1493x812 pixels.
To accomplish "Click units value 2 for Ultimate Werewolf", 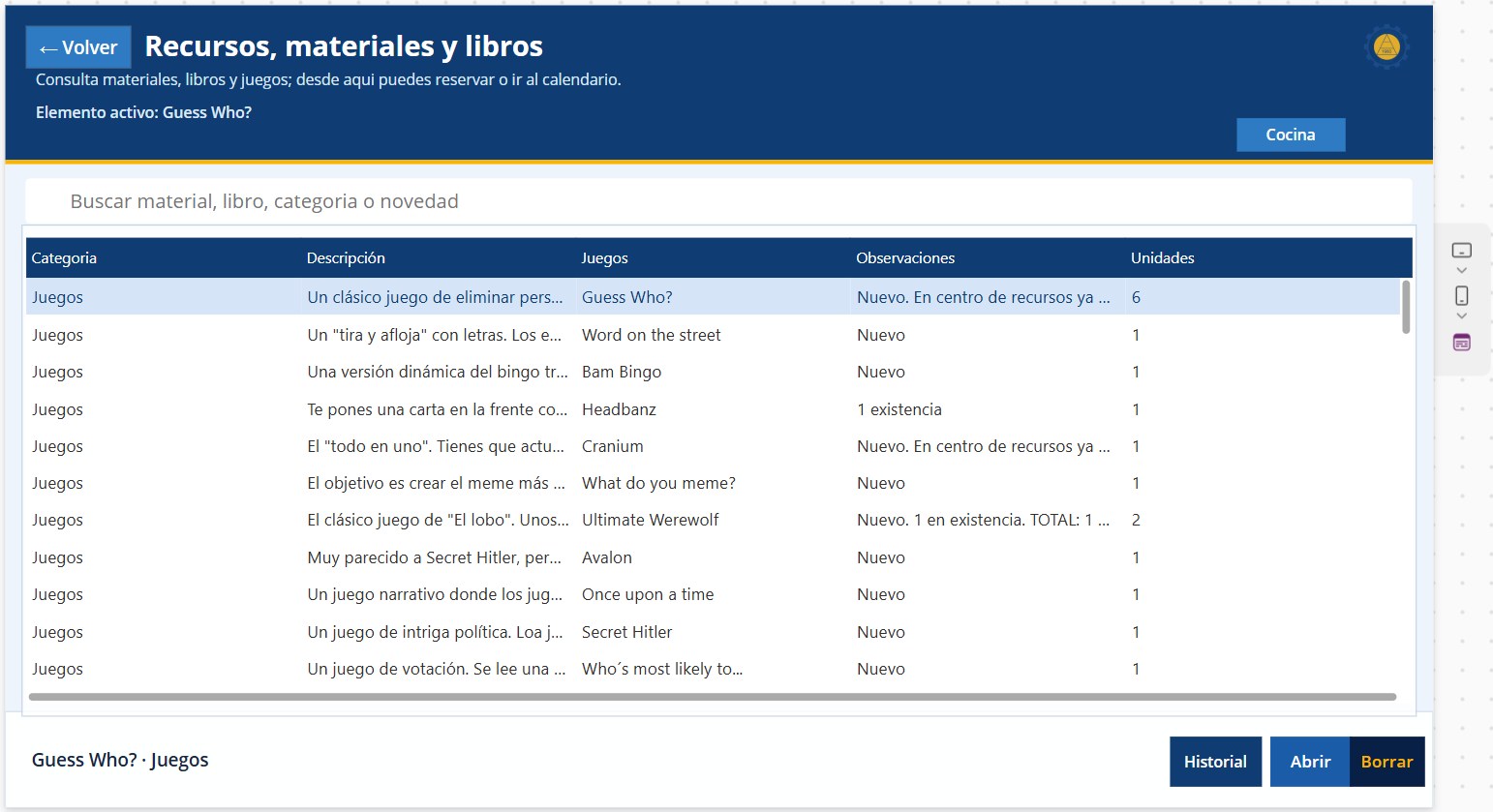I will pos(1136,520).
